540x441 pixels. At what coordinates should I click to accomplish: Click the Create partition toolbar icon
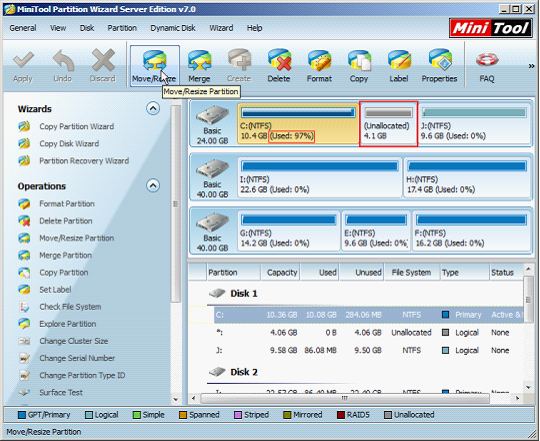239,61
